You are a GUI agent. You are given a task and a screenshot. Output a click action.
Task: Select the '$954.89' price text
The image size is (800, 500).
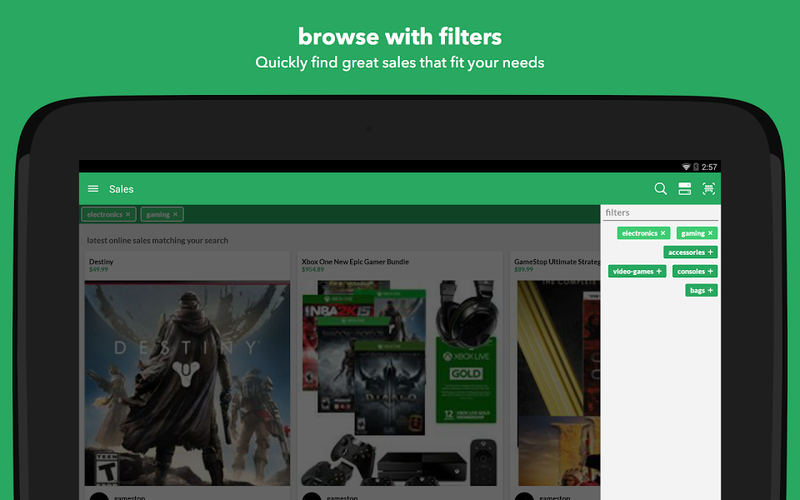pyautogui.click(x=313, y=269)
